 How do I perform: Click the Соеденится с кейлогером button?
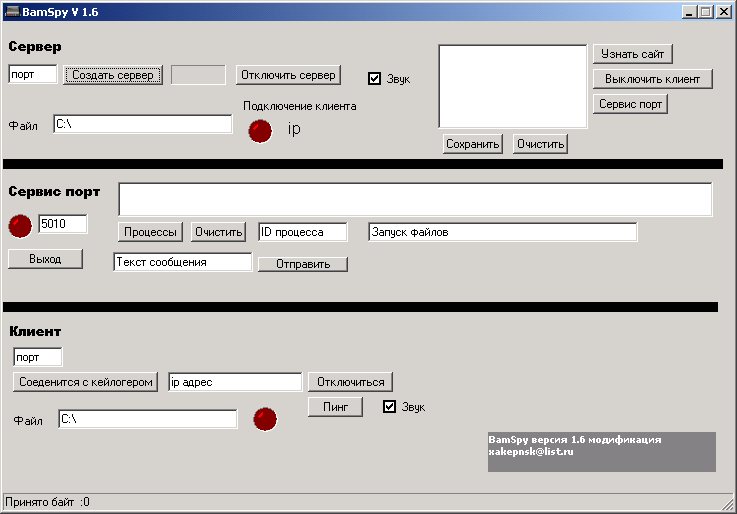(x=85, y=382)
